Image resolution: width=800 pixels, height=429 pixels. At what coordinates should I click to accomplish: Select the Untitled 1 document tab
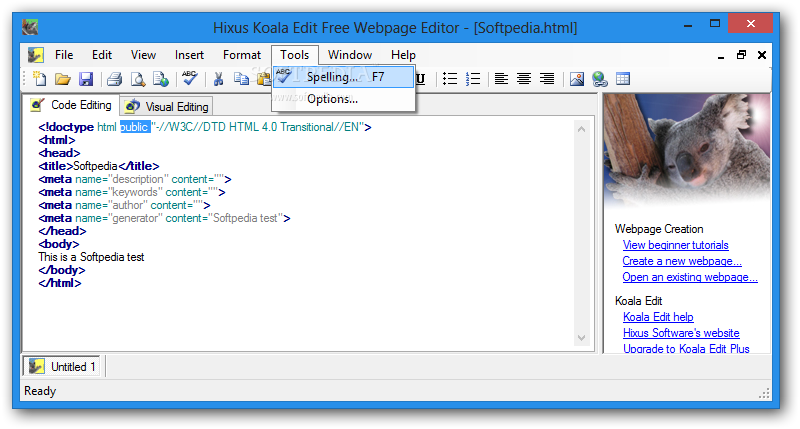[62, 366]
